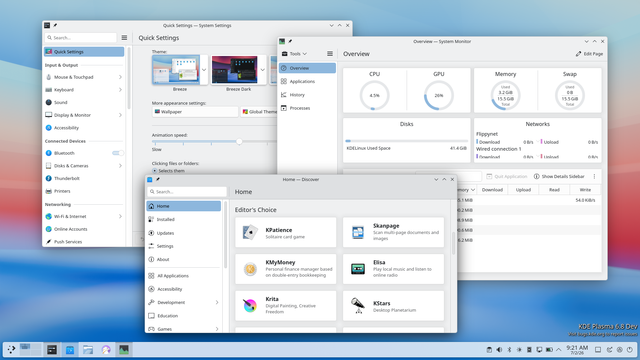Click the KMyMoney app icon in Discover
Screen dimensions: 640x360
[x=250, y=269]
